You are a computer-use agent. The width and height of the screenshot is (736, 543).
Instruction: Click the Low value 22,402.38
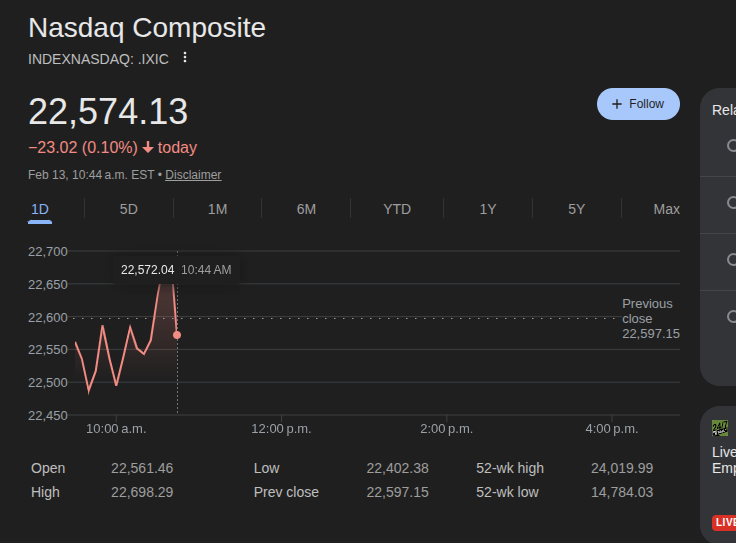pyautogui.click(x=397, y=468)
